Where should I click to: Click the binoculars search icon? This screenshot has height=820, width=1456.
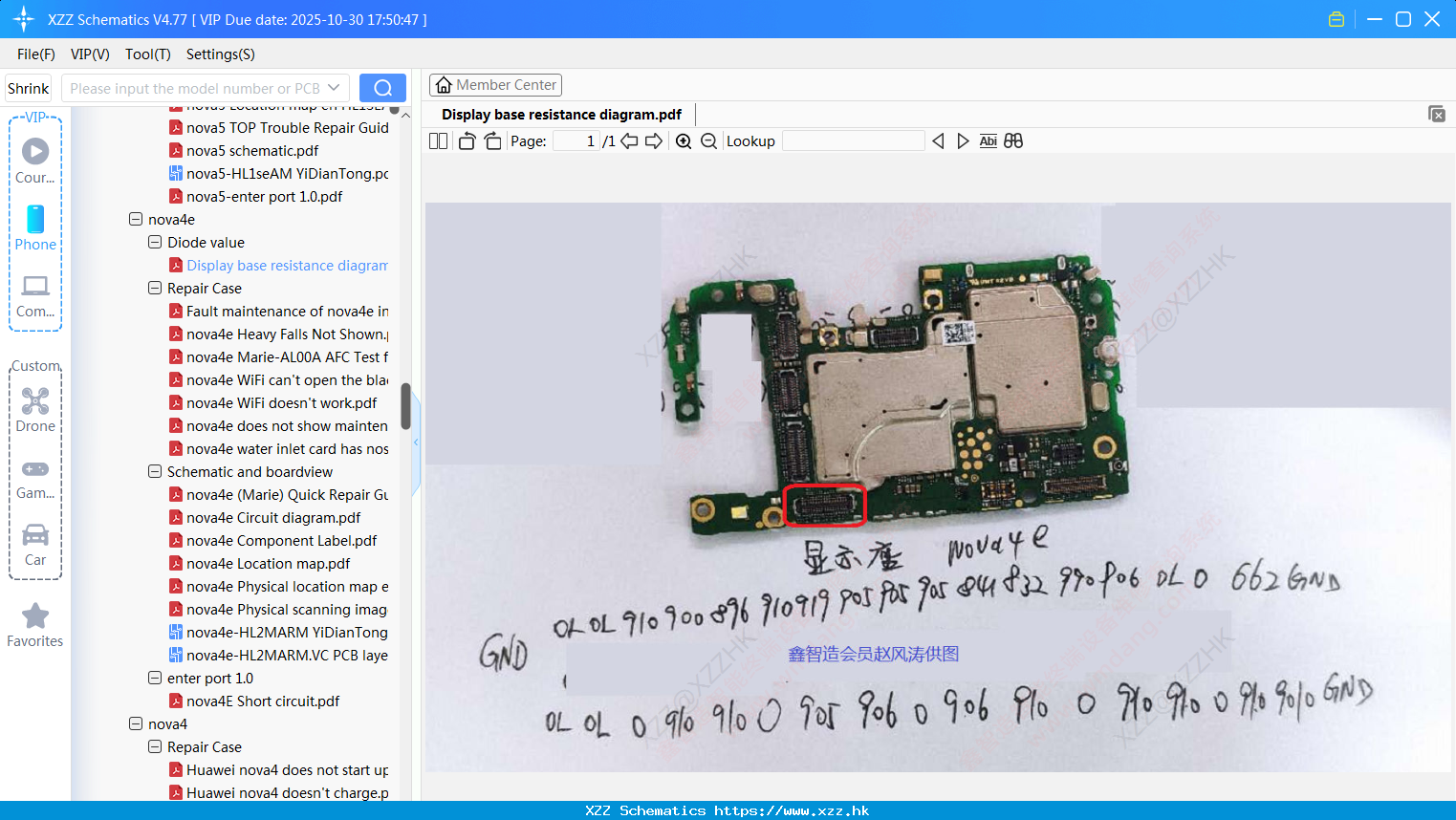coord(1013,141)
